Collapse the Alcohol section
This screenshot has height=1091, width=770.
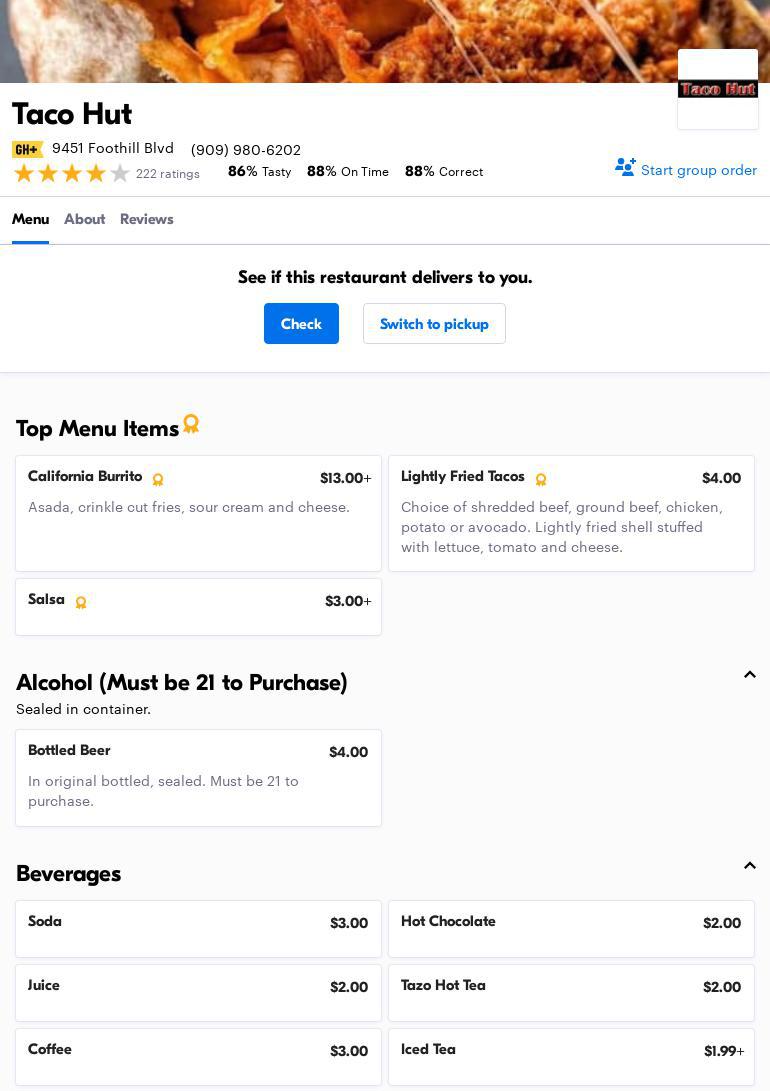pos(749,675)
